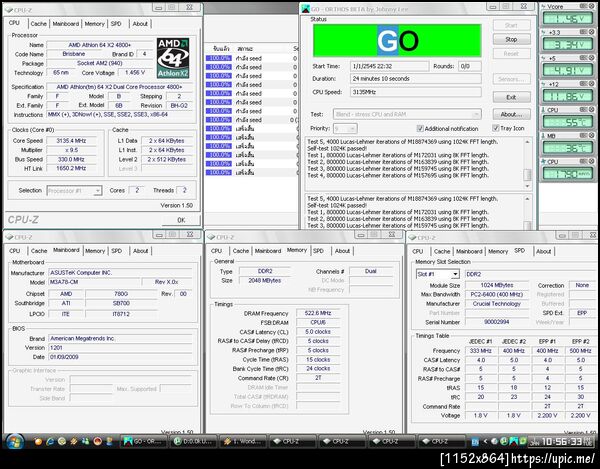This screenshot has width=600, height=469.
Task: Open Memory tab in the CPU-Z Mainboard window
Action: pyautogui.click(x=95, y=251)
